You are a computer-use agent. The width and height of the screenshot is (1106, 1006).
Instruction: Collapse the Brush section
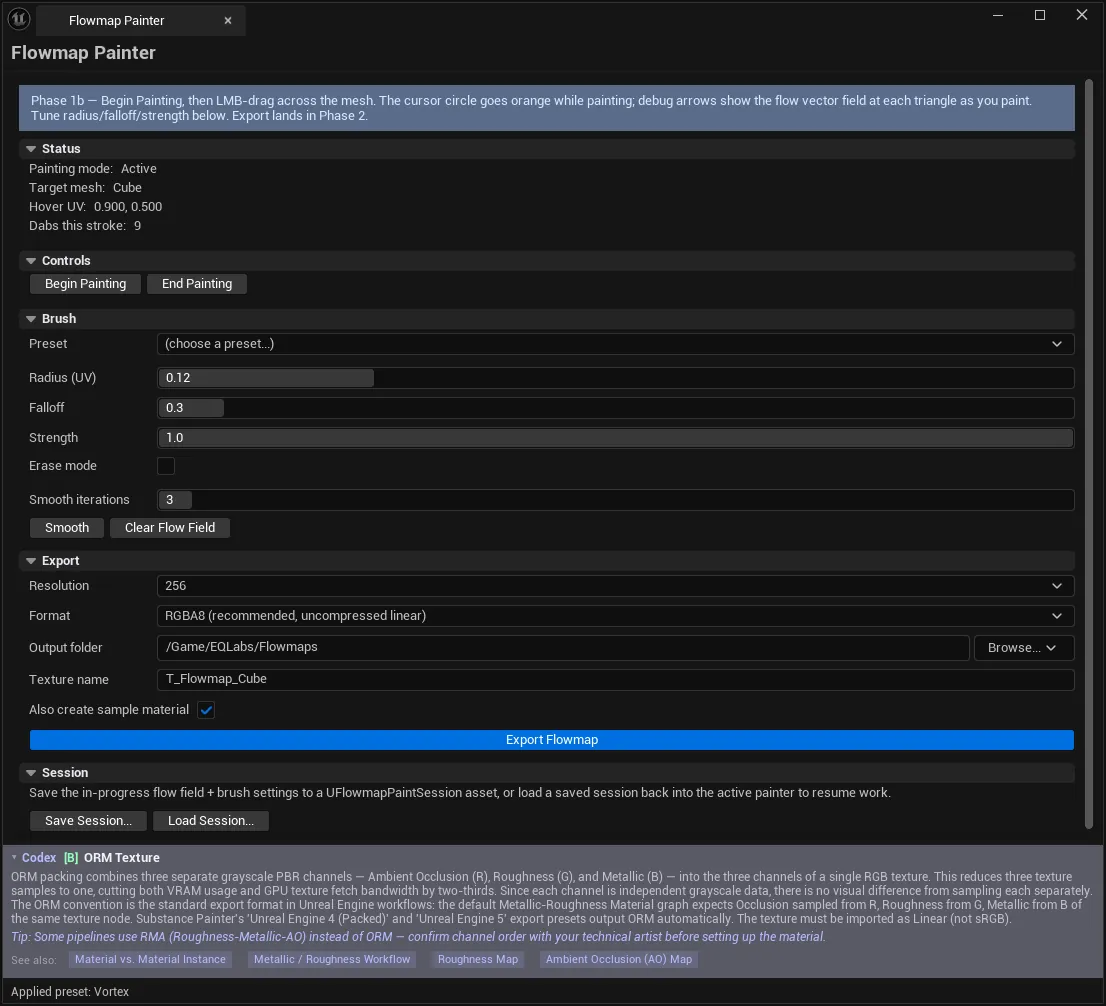[x=31, y=319]
